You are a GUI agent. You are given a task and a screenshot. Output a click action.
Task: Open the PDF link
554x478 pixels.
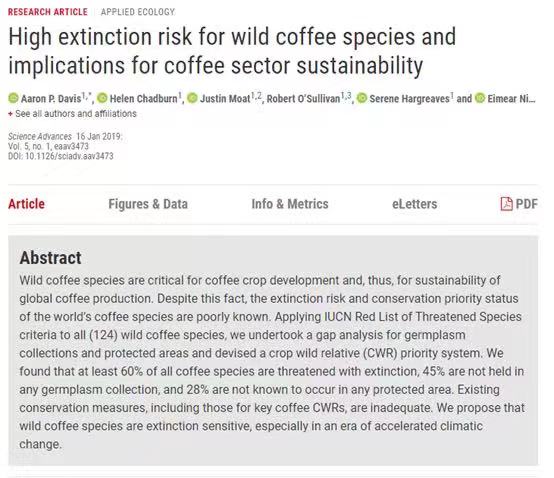pyautogui.click(x=519, y=204)
